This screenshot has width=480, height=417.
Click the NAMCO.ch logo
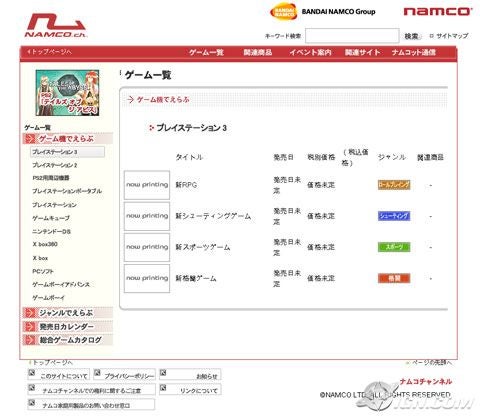(x=55, y=26)
